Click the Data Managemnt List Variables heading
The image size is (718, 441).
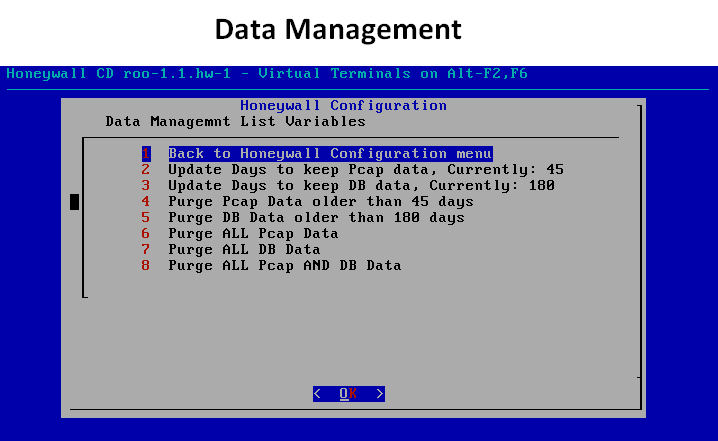[x=235, y=121]
